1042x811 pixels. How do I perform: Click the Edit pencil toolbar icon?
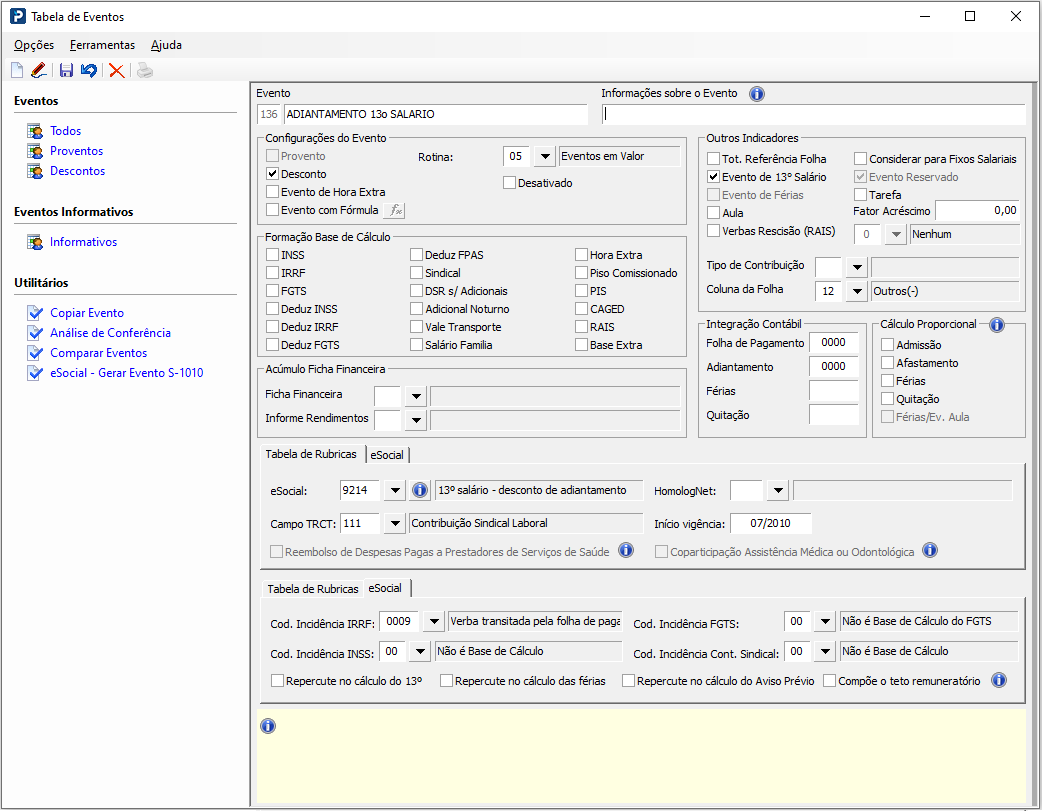point(38,70)
